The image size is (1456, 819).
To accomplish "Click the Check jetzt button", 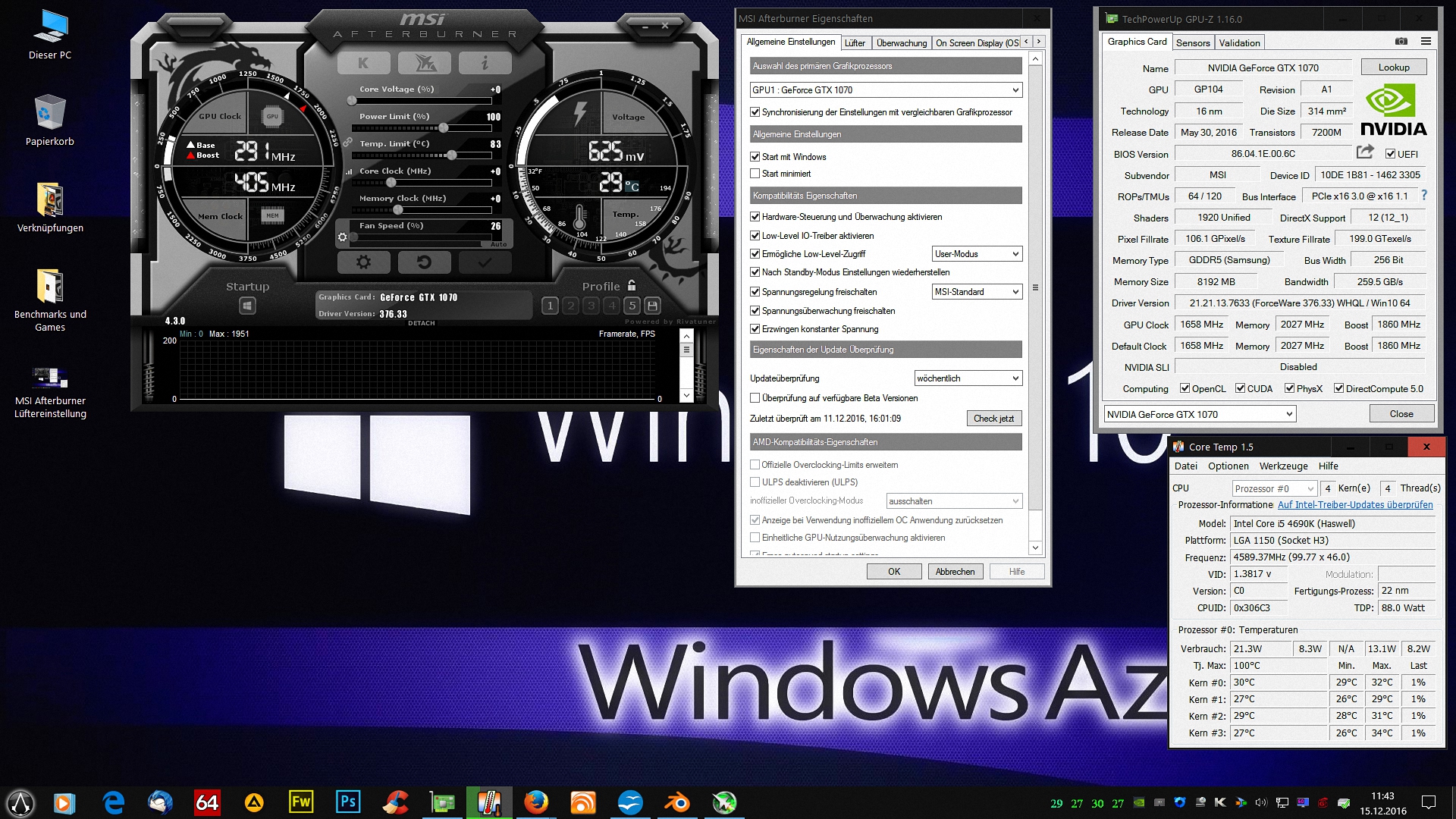I will 993,419.
